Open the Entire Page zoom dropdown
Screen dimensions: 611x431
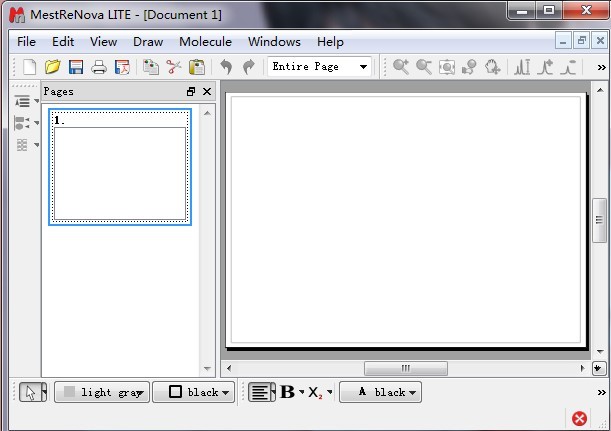[x=320, y=67]
